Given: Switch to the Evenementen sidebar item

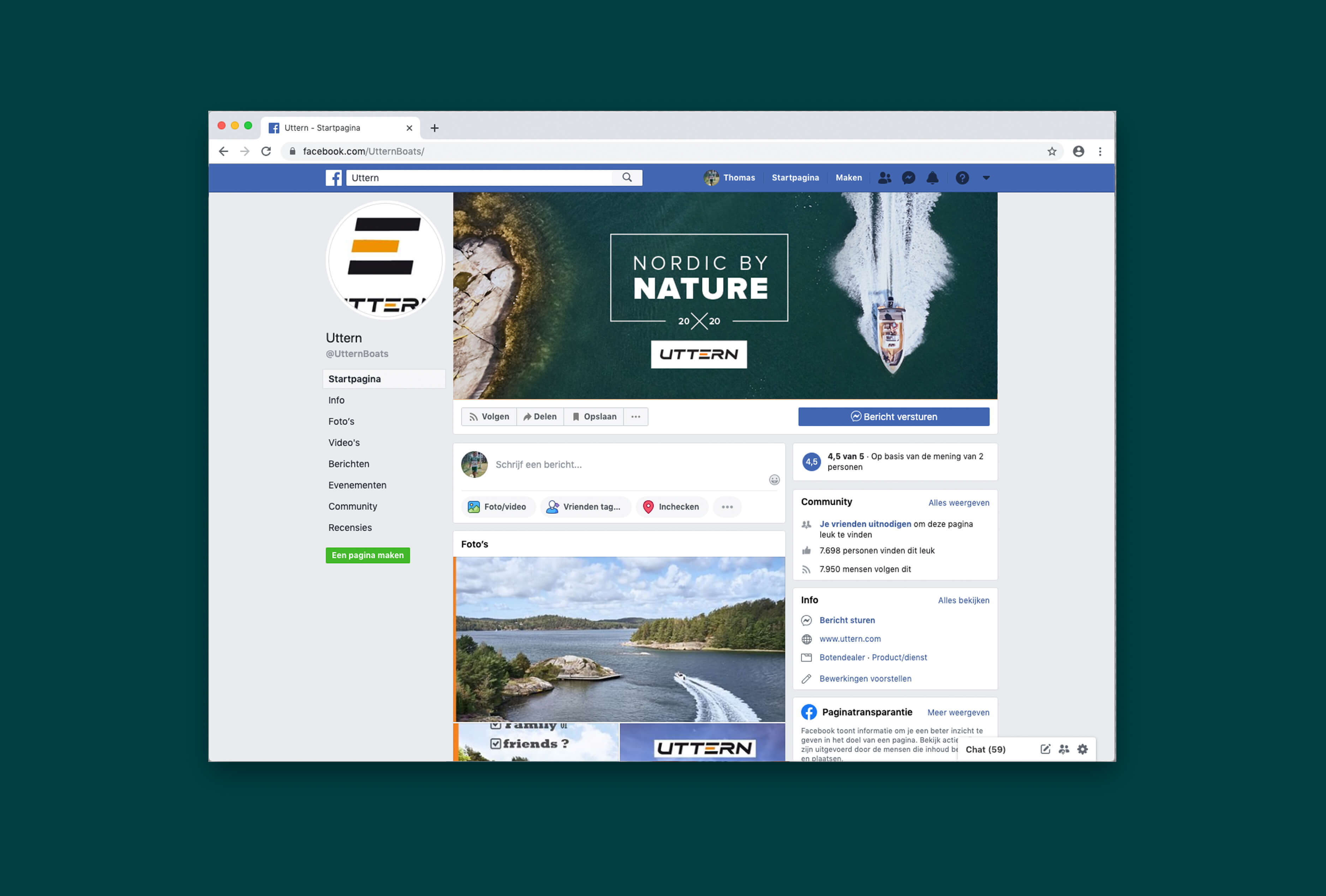Looking at the screenshot, I should point(357,485).
